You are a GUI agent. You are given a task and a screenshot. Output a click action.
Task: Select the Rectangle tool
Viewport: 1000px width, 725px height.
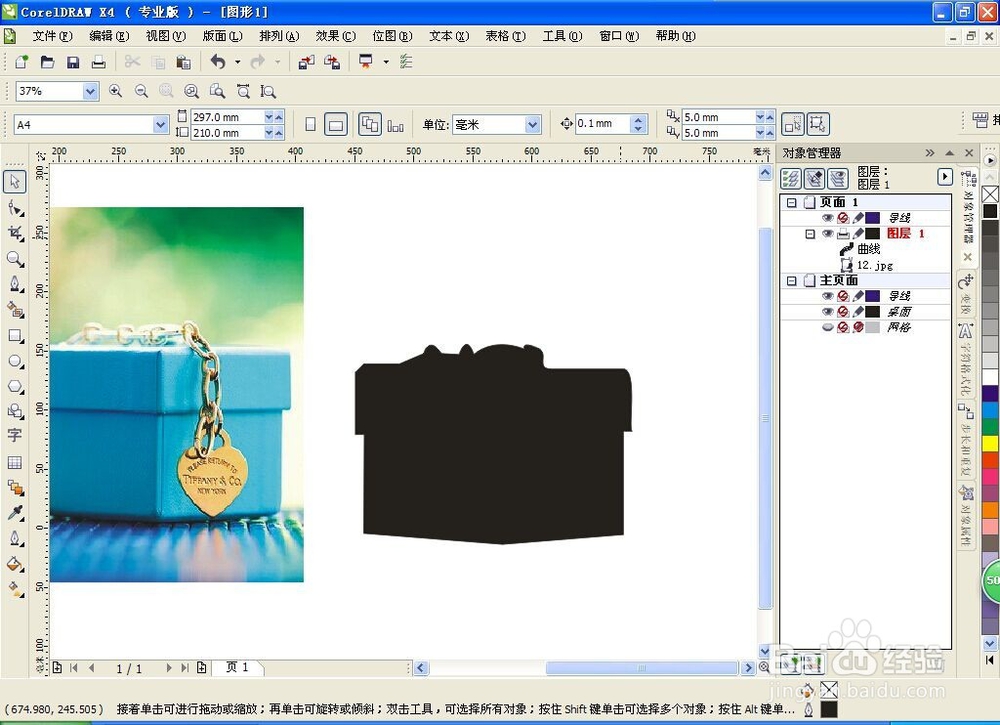tap(15, 336)
